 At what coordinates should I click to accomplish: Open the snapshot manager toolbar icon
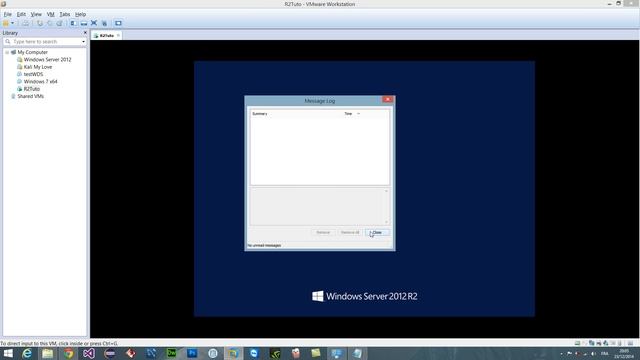pyautogui.click(x=60, y=23)
